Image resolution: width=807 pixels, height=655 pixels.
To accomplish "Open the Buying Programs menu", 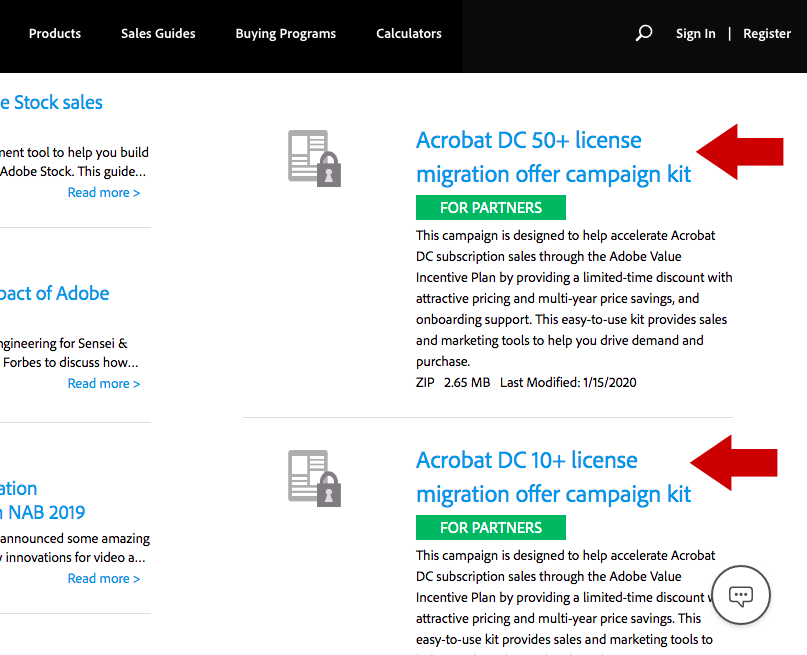I will pos(286,33).
